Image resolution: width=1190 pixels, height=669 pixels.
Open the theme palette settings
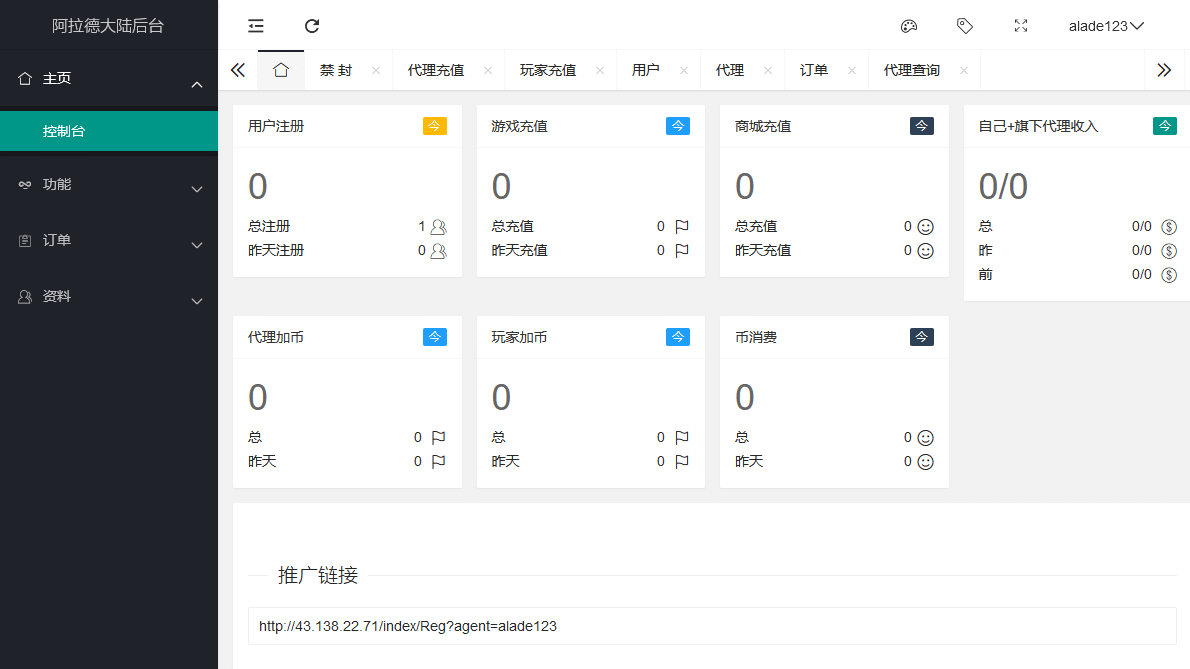click(908, 26)
